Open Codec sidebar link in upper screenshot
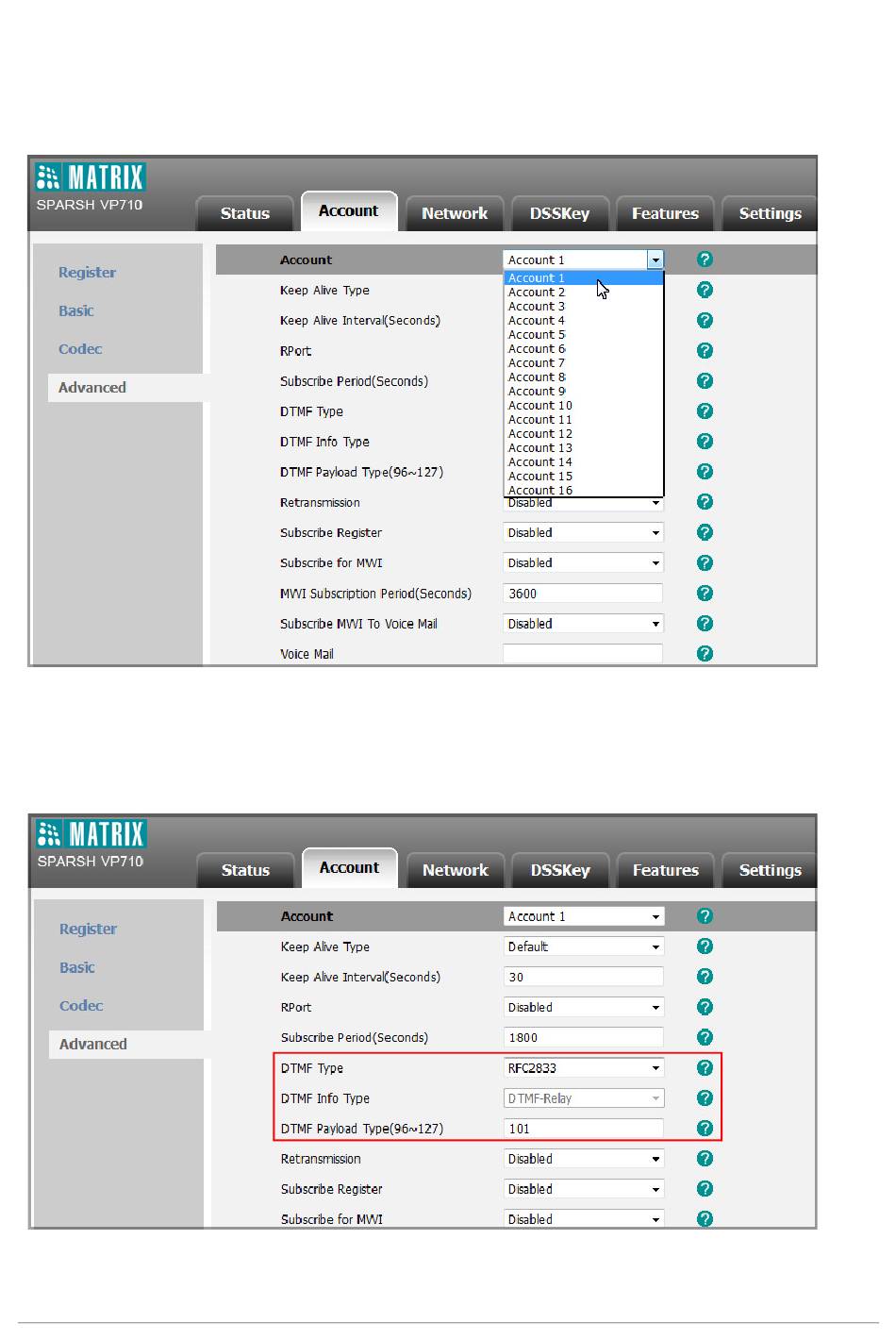The width and height of the screenshot is (896, 1340). tap(80, 349)
